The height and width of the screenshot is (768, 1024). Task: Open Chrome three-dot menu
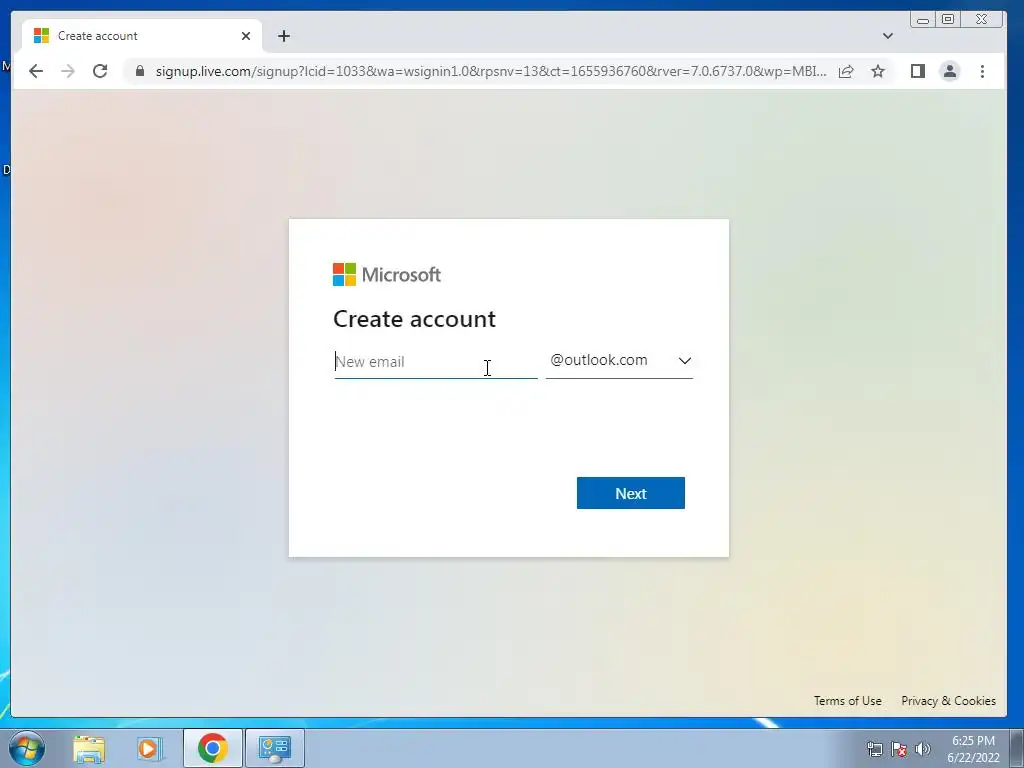(982, 71)
